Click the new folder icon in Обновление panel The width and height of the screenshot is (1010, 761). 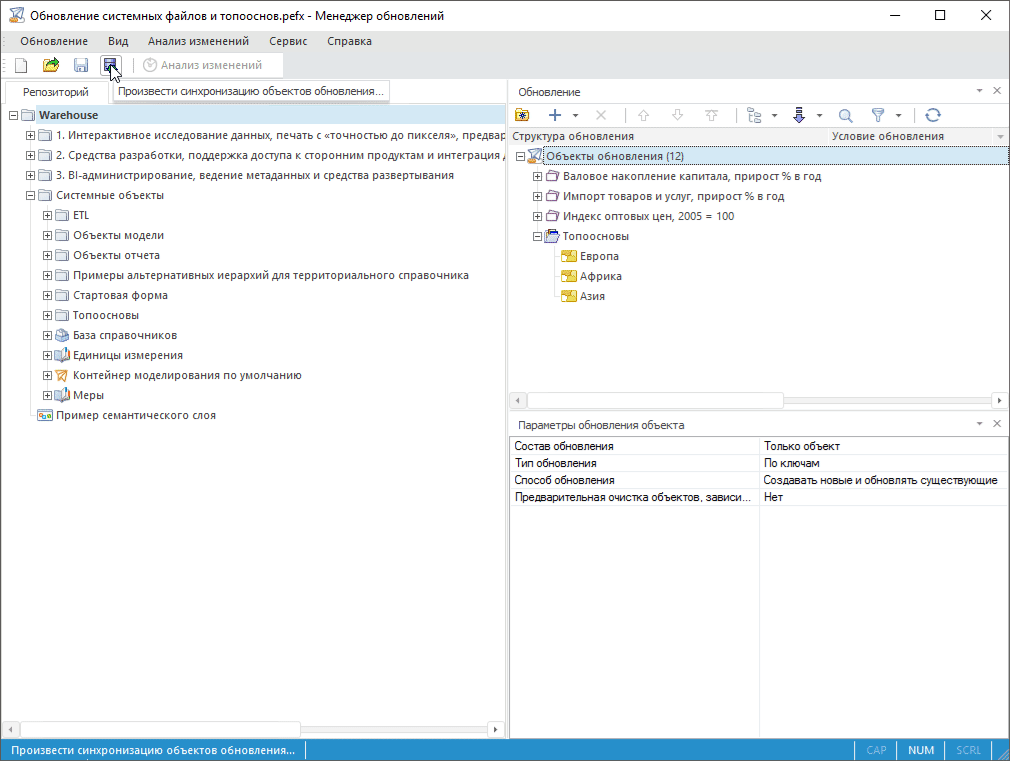pyautogui.click(x=522, y=115)
